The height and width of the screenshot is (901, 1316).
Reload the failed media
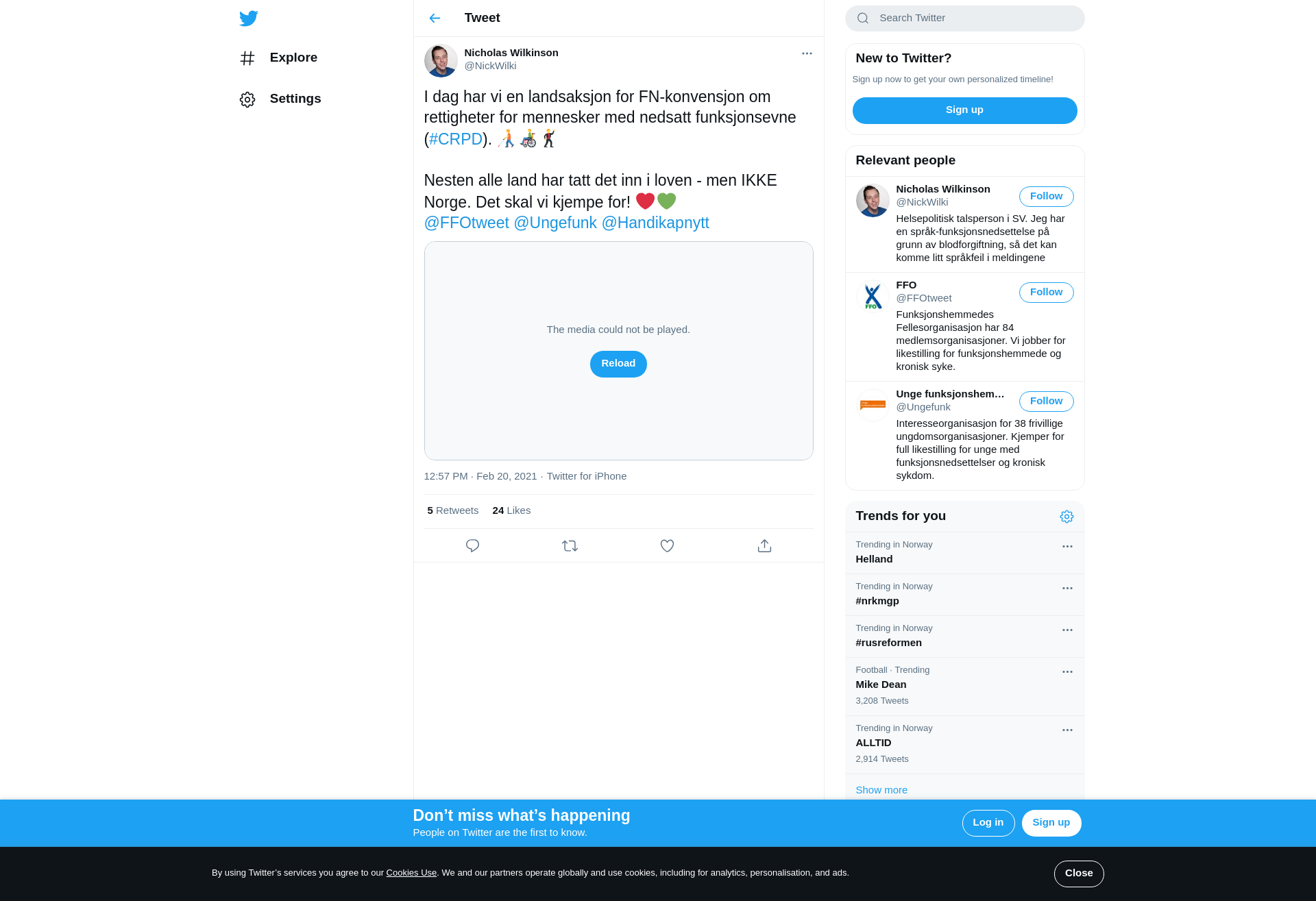(x=618, y=364)
